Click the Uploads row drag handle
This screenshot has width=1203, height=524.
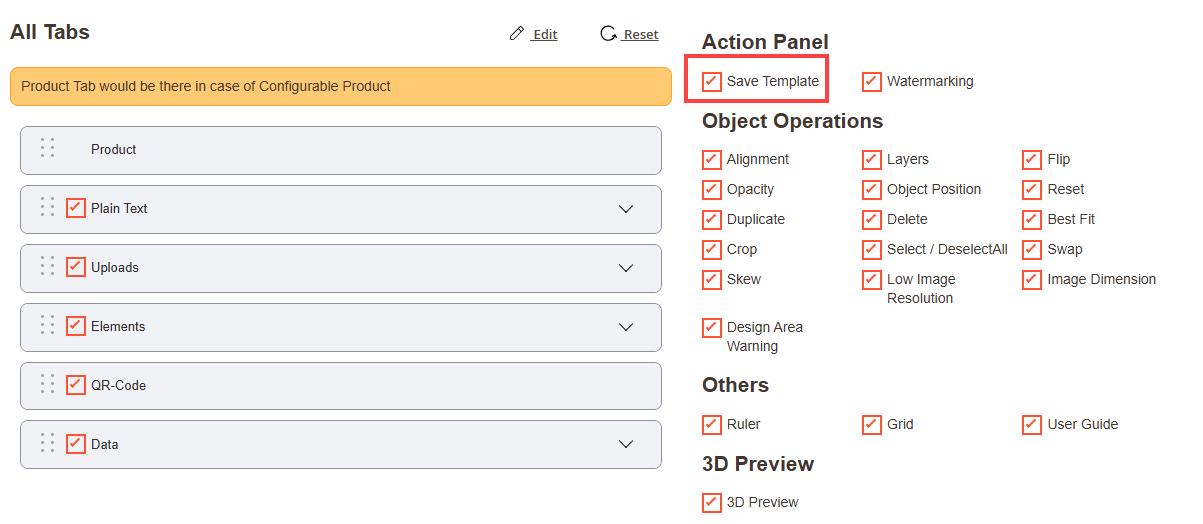[47, 266]
